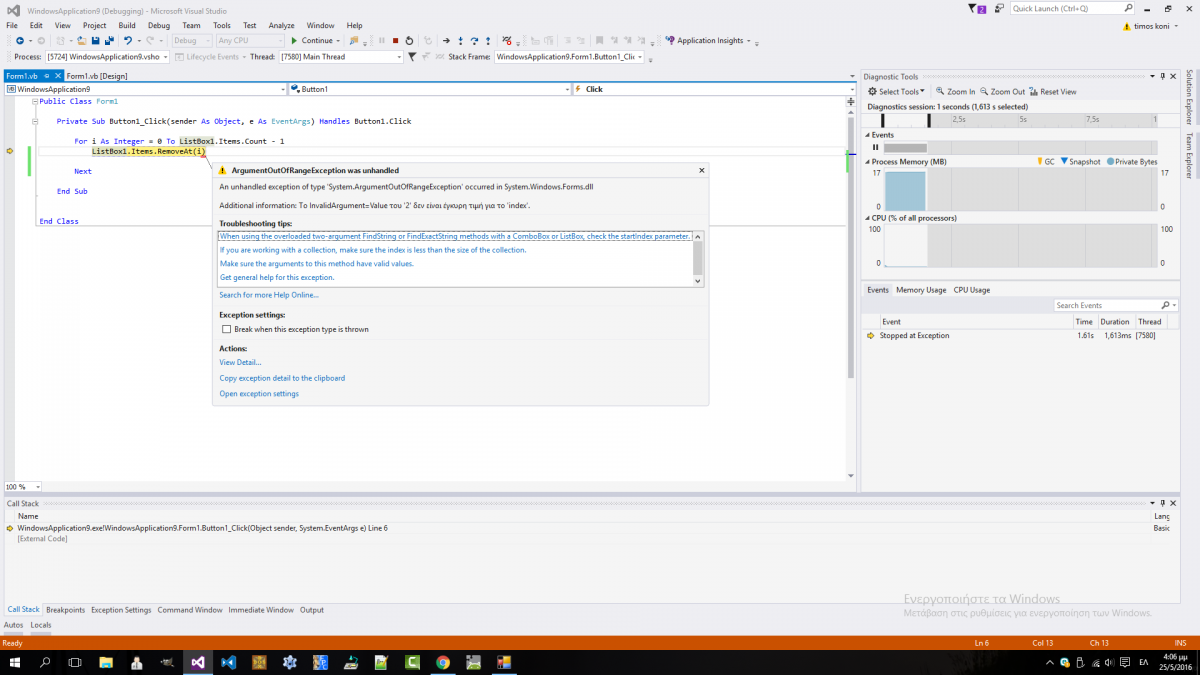Click the Visual Studio taskbar icon
Screen dimensions: 1200x675
pos(198,662)
